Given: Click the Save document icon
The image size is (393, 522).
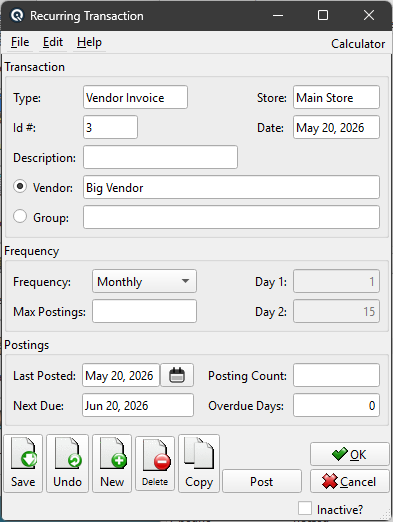Looking at the screenshot, I should coord(23,463).
